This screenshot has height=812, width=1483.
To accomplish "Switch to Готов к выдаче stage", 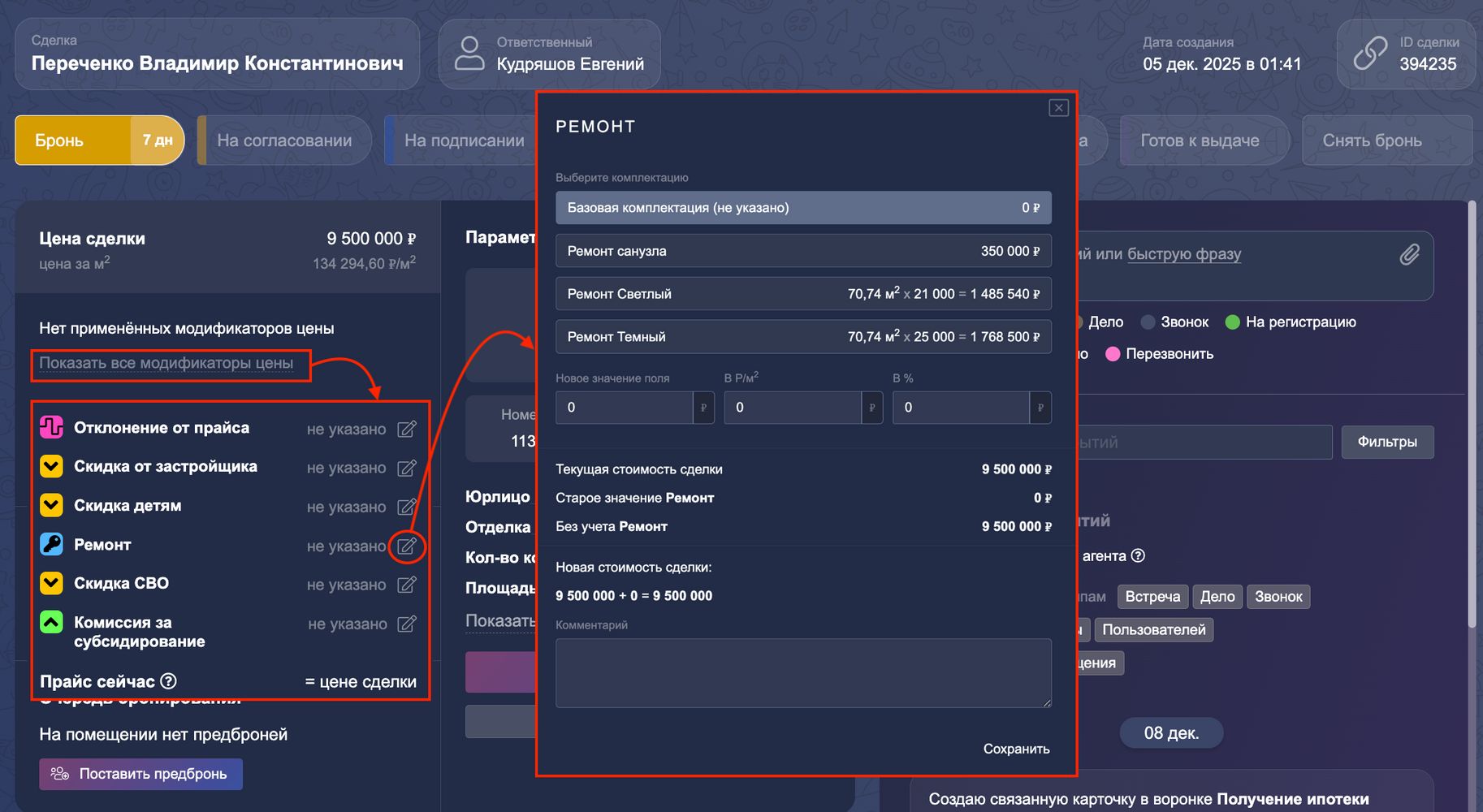I will tap(1200, 140).
